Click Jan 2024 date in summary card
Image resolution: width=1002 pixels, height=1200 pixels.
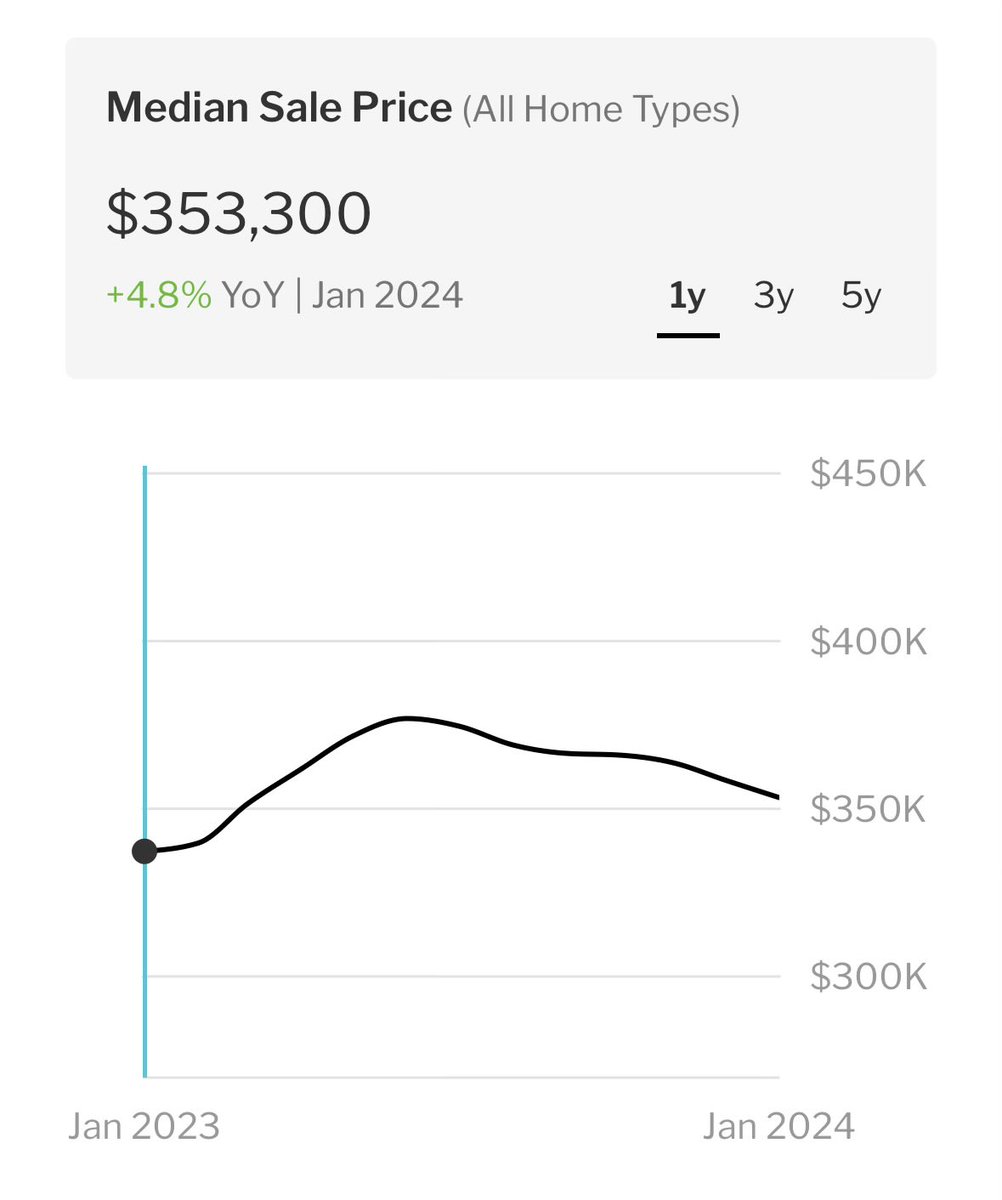click(387, 296)
